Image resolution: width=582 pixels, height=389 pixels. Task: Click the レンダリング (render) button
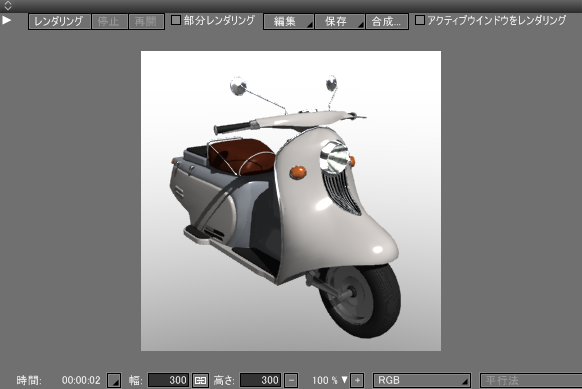pos(59,22)
